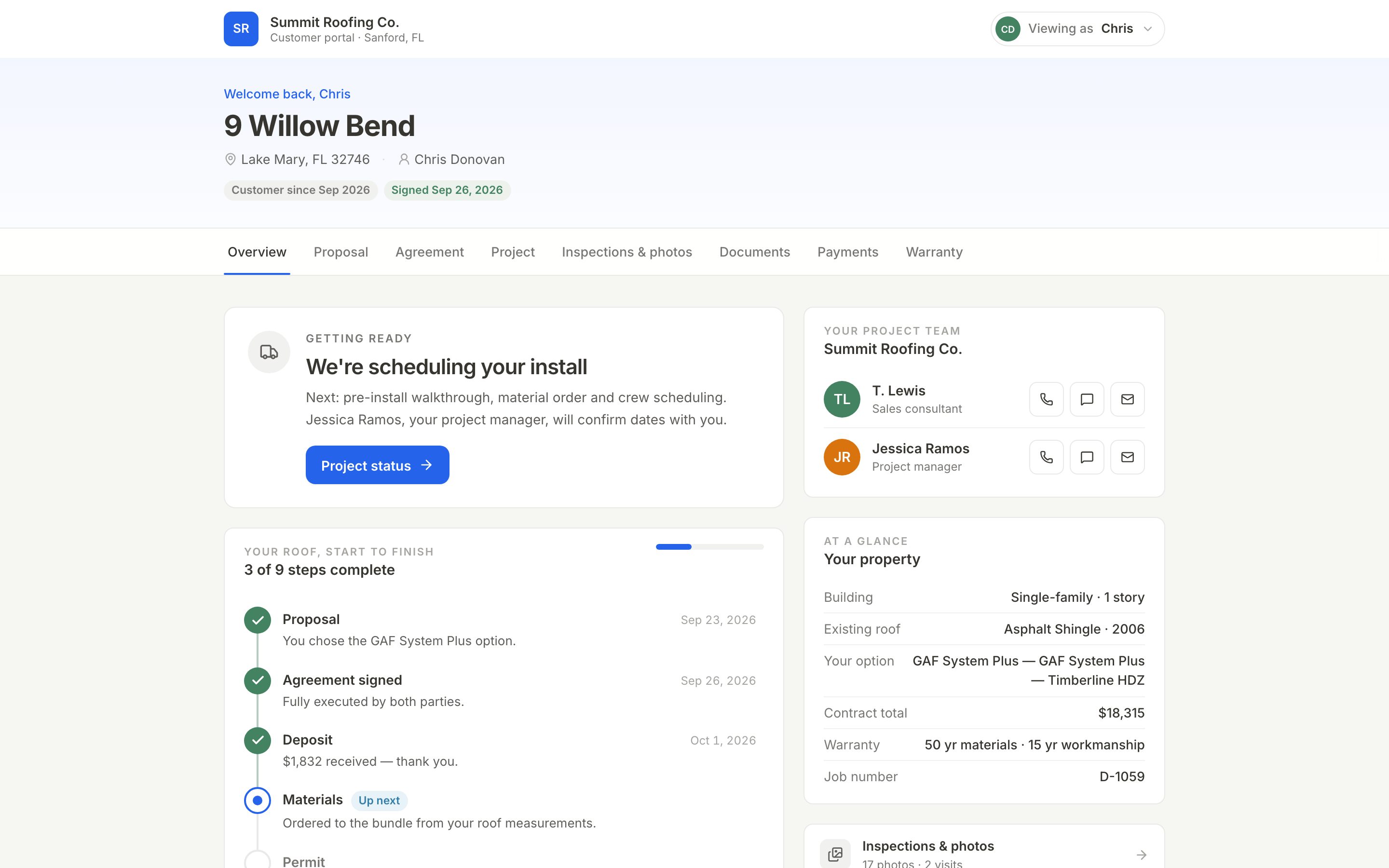The height and width of the screenshot is (868, 1389).
Task: Message Jessica Ramos via chat icon
Action: (1087, 457)
